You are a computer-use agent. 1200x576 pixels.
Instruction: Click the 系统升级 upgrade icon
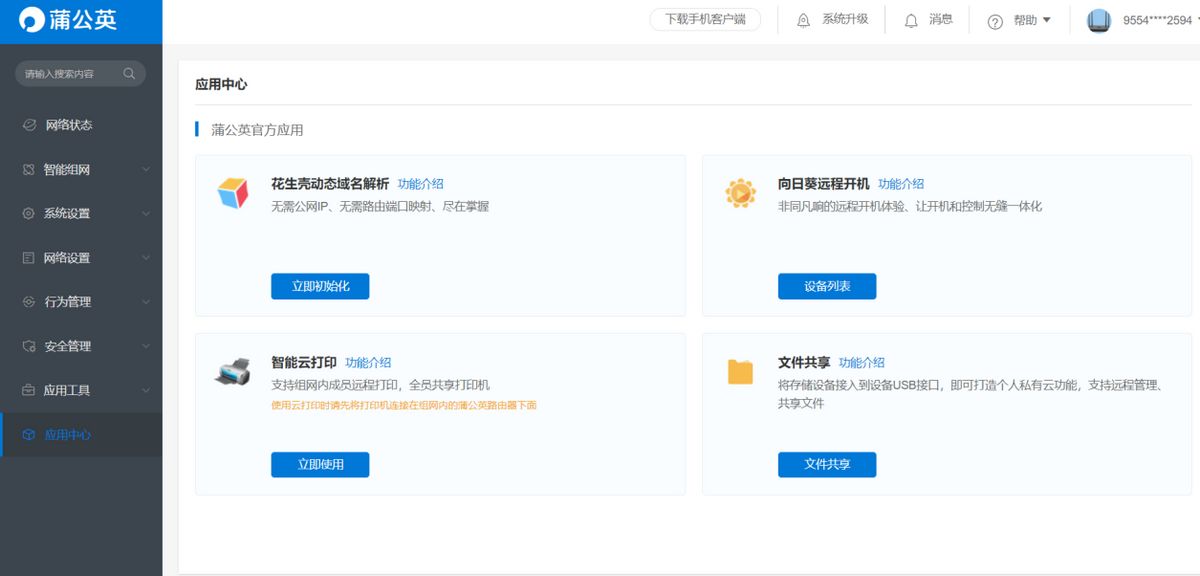click(x=804, y=21)
